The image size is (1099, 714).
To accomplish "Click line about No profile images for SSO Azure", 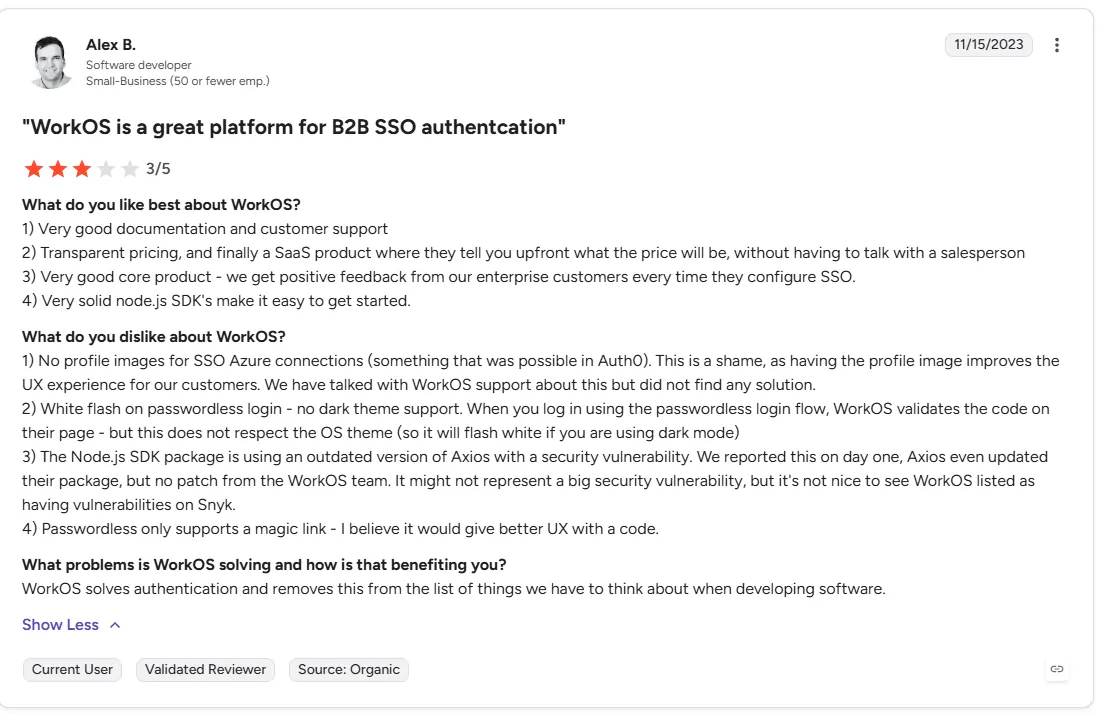I will (x=540, y=373).
